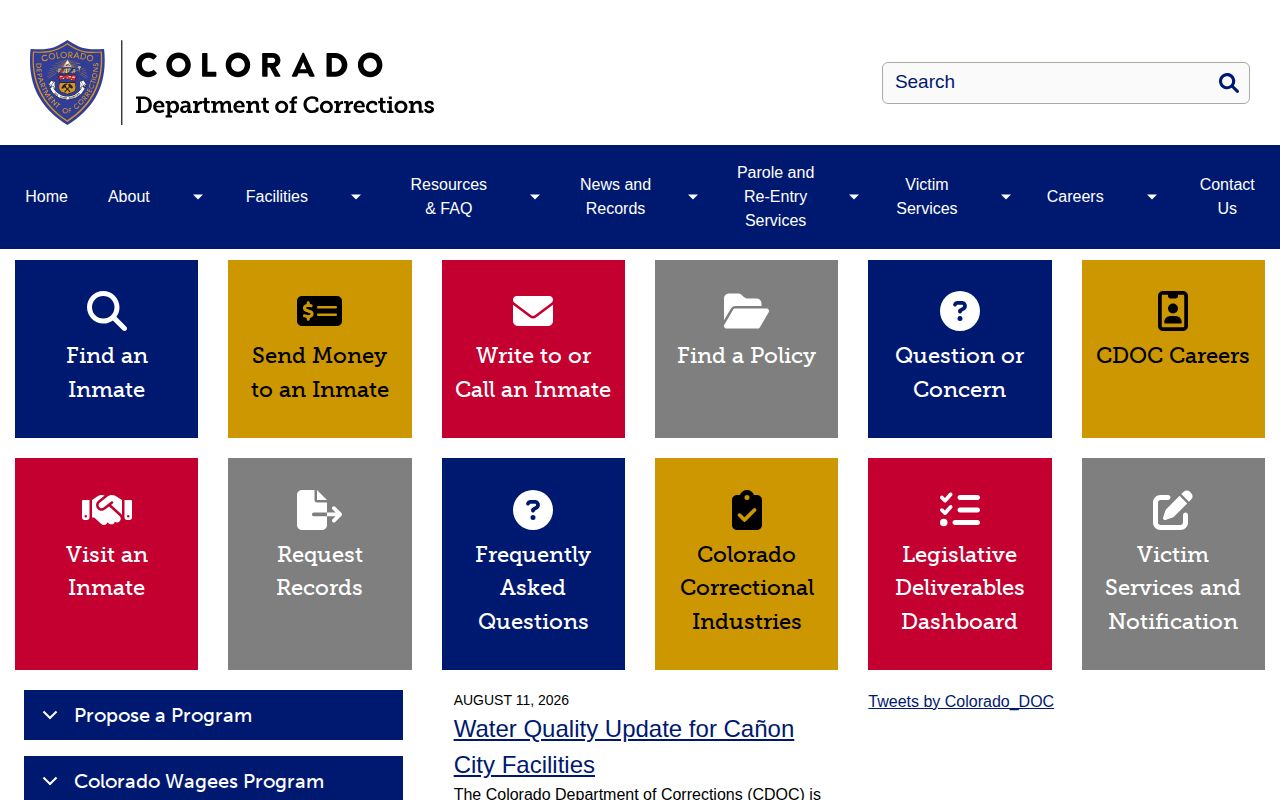This screenshot has width=1280, height=800.
Task: Expand the Colorado Wagees Program accordion
Action: click(x=213, y=779)
